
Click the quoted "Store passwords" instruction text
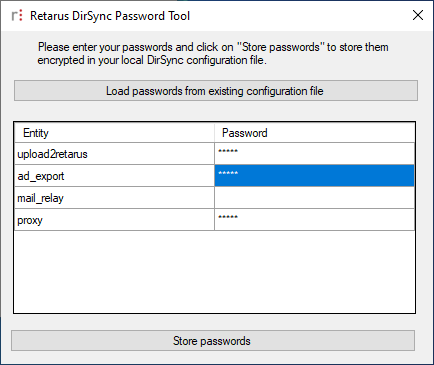(x=280, y=47)
